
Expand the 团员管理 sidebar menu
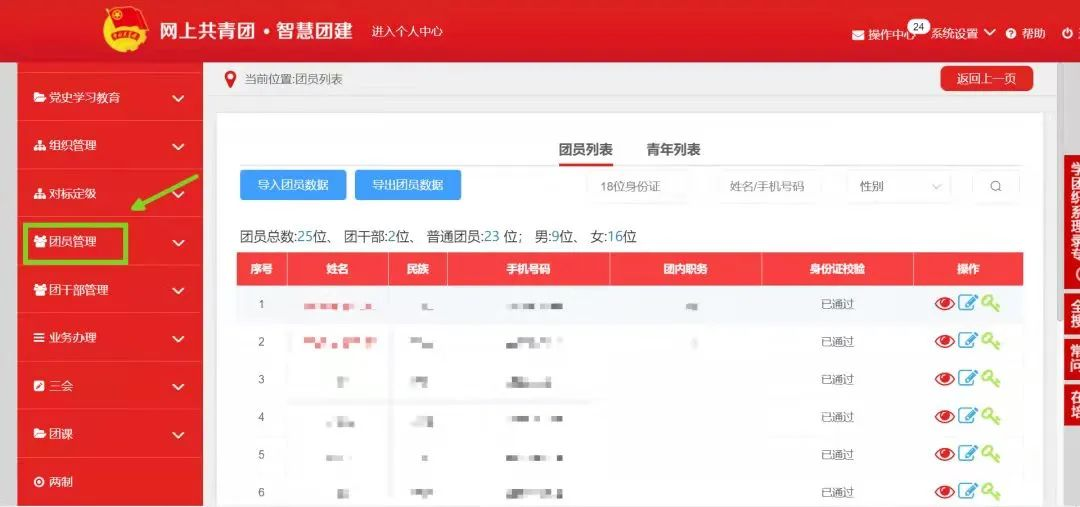coord(110,242)
